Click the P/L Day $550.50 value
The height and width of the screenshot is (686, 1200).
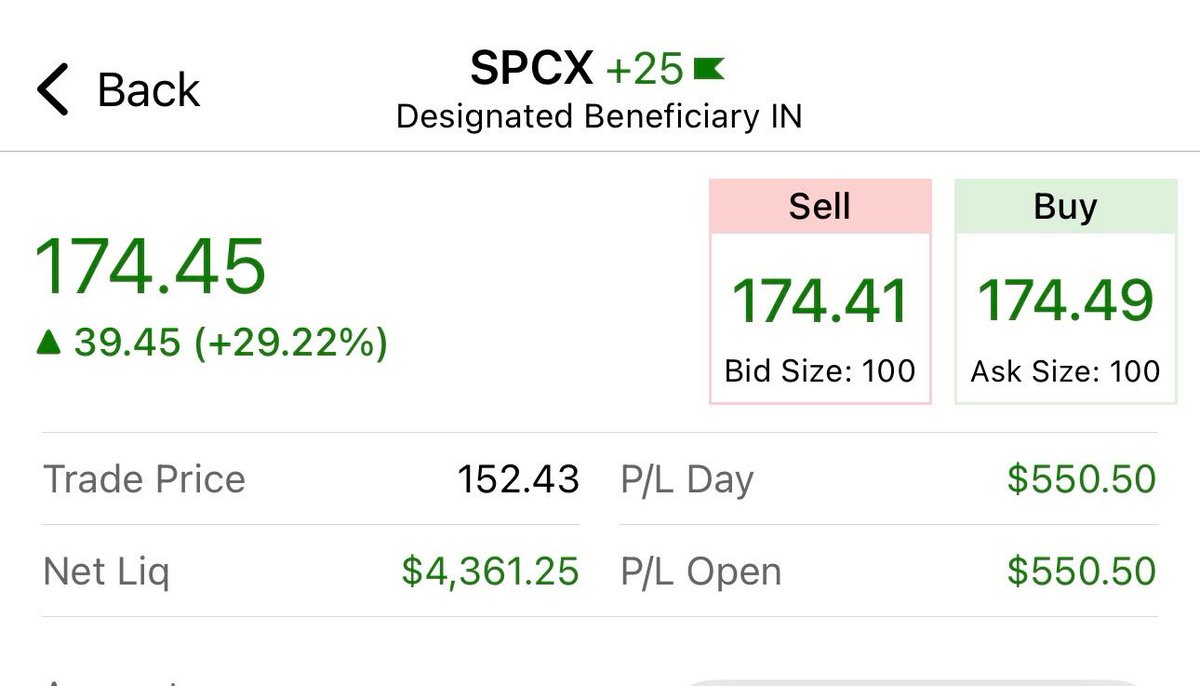point(1082,480)
